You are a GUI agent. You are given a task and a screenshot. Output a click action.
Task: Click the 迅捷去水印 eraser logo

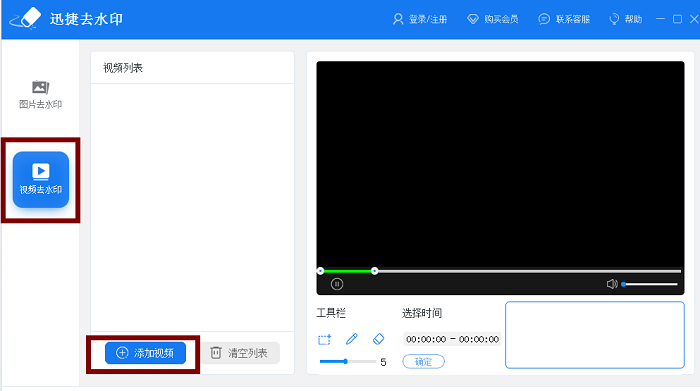(x=25, y=19)
